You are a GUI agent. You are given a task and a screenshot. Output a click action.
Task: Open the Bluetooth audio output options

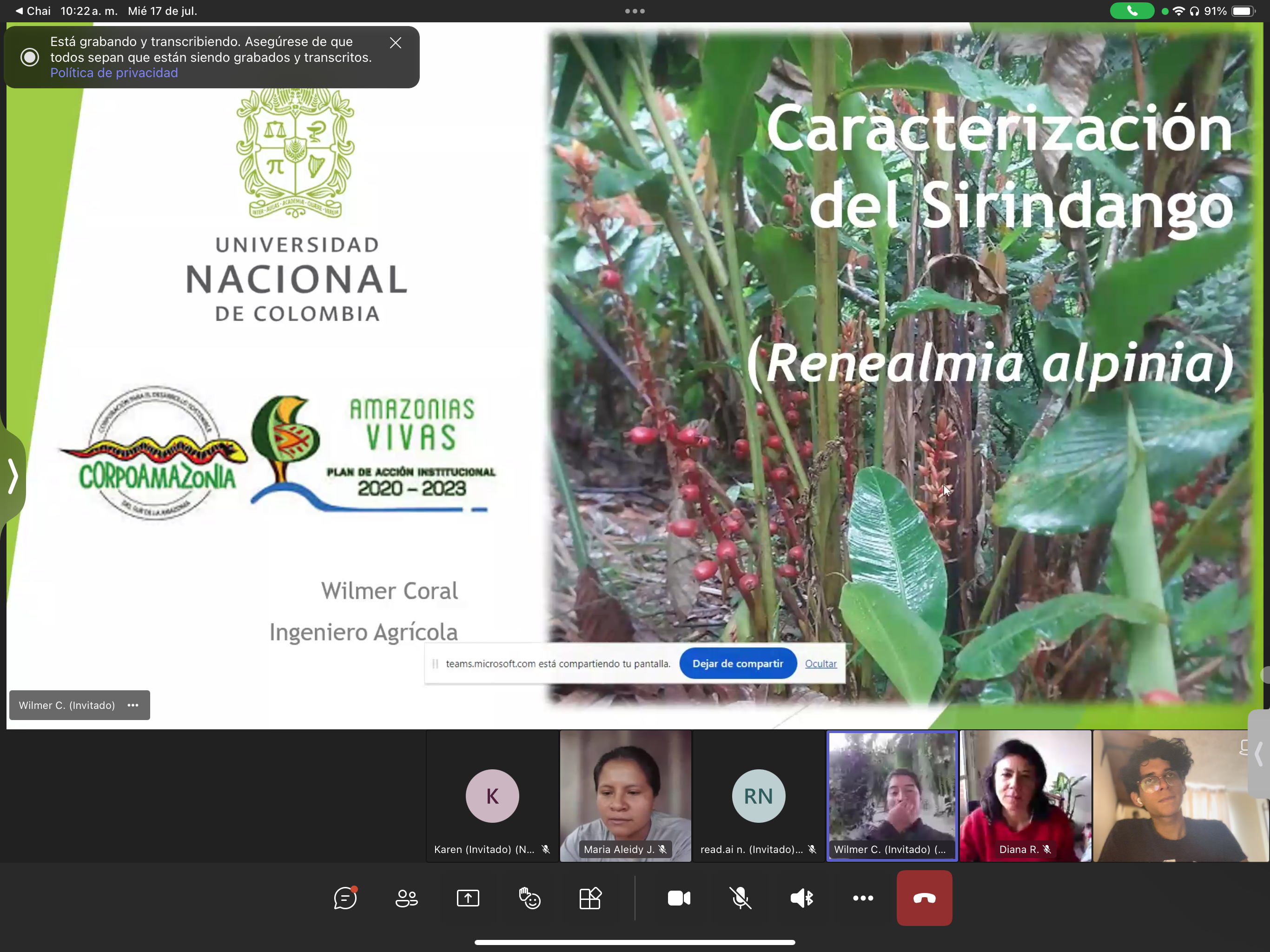click(x=801, y=898)
